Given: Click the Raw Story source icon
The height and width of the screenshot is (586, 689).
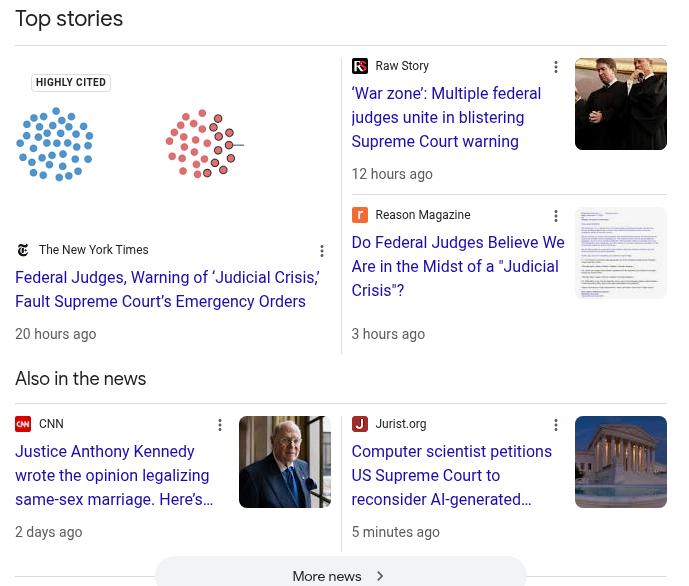Looking at the screenshot, I should tap(360, 66).
